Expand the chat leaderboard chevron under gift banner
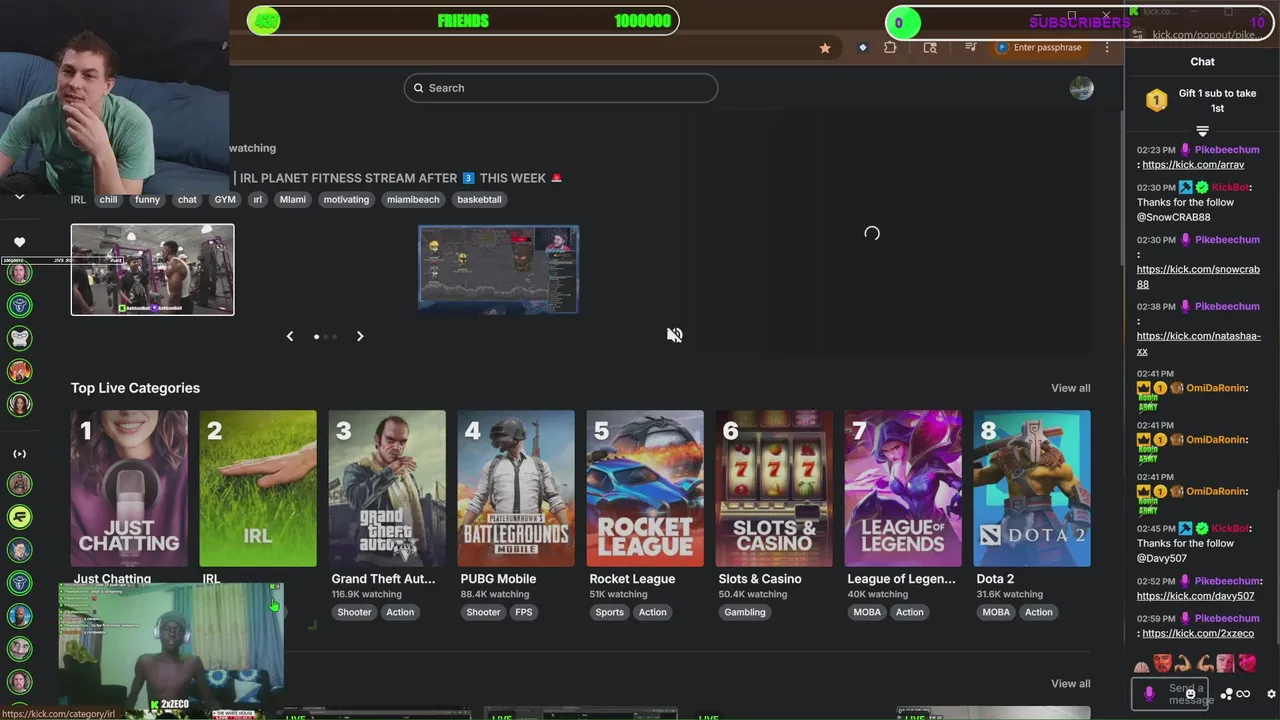The image size is (1280, 720). point(1202,131)
